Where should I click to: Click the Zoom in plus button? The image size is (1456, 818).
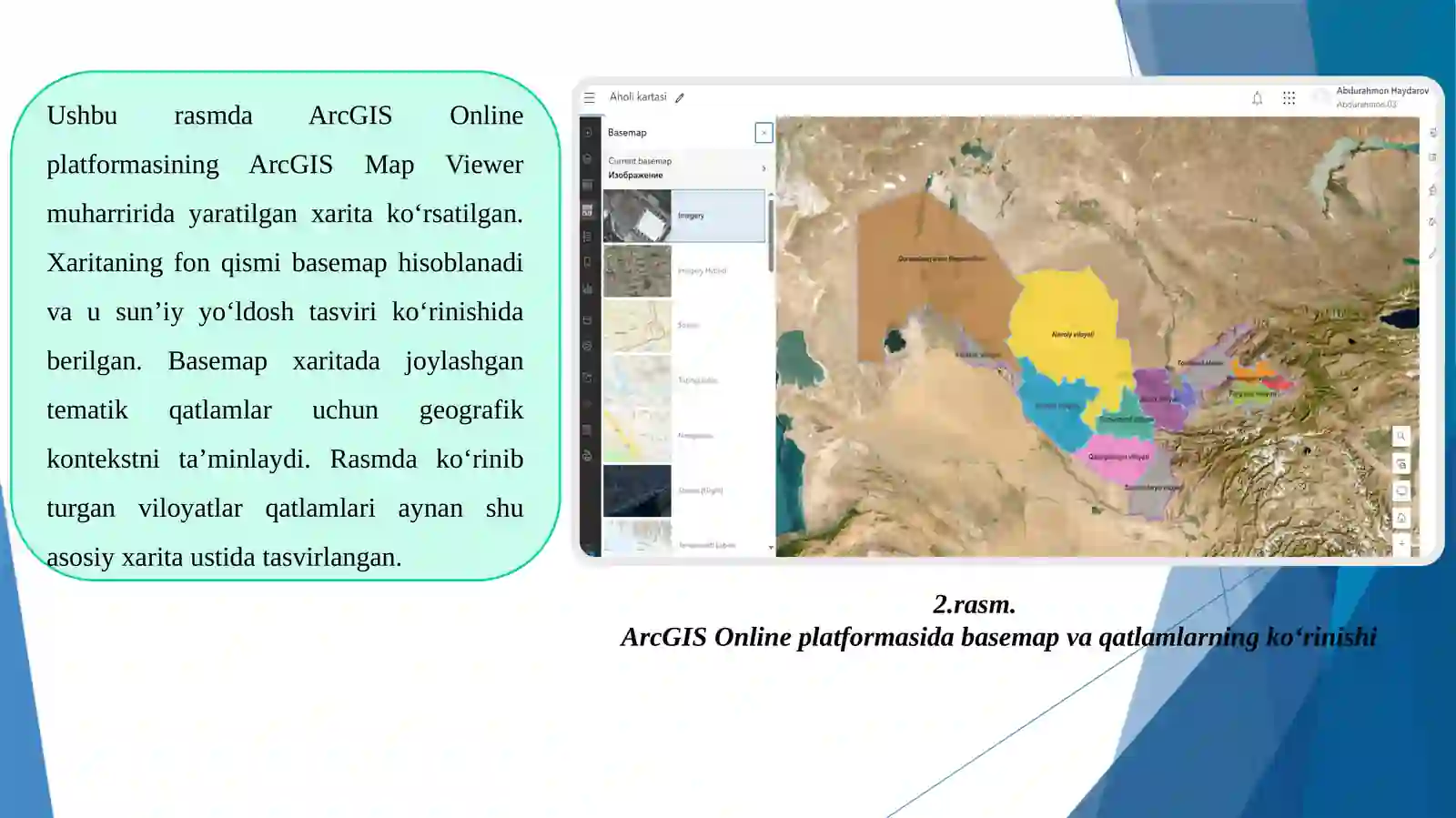pos(1401,543)
